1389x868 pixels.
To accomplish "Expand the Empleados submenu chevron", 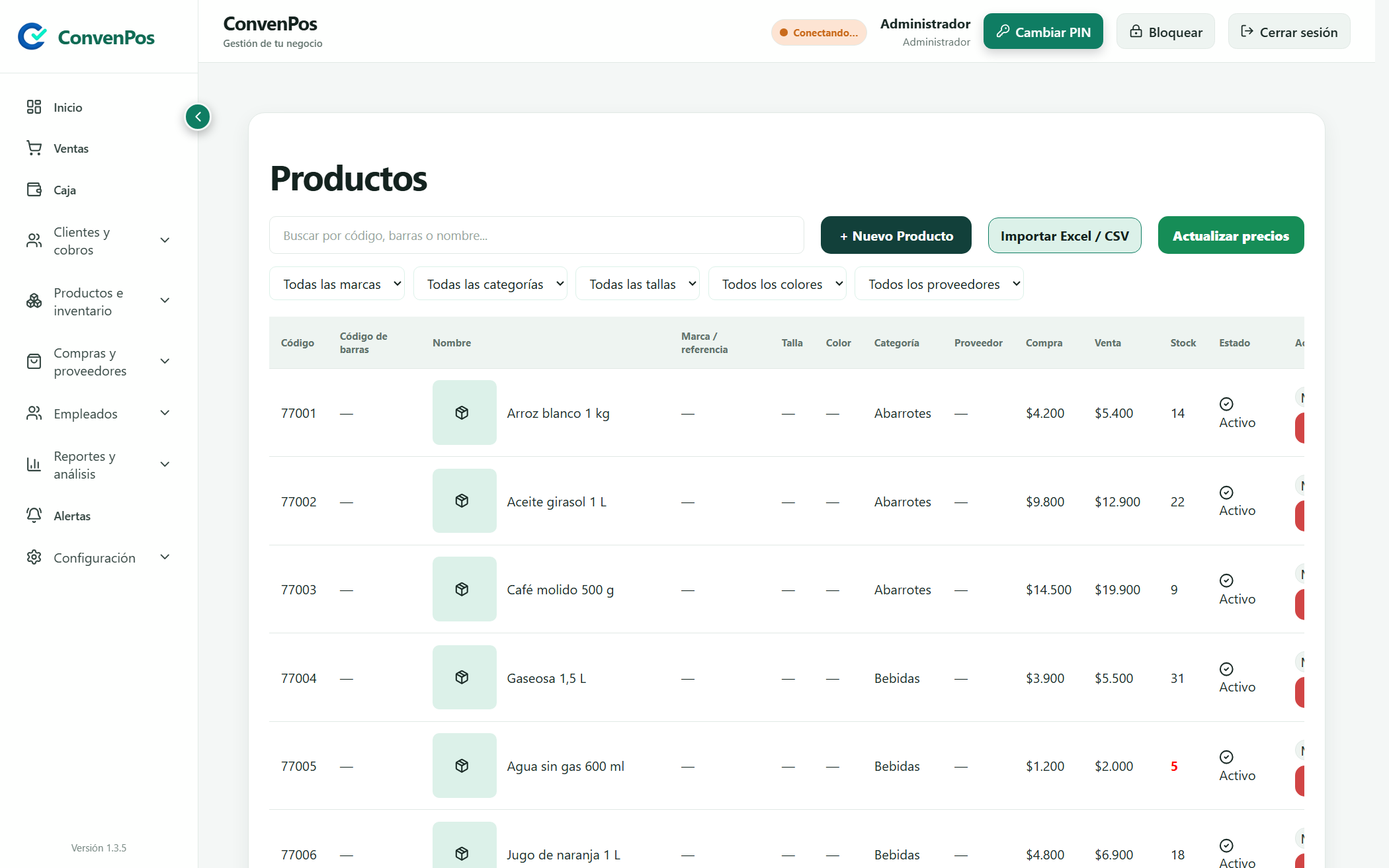I will coord(165,413).
